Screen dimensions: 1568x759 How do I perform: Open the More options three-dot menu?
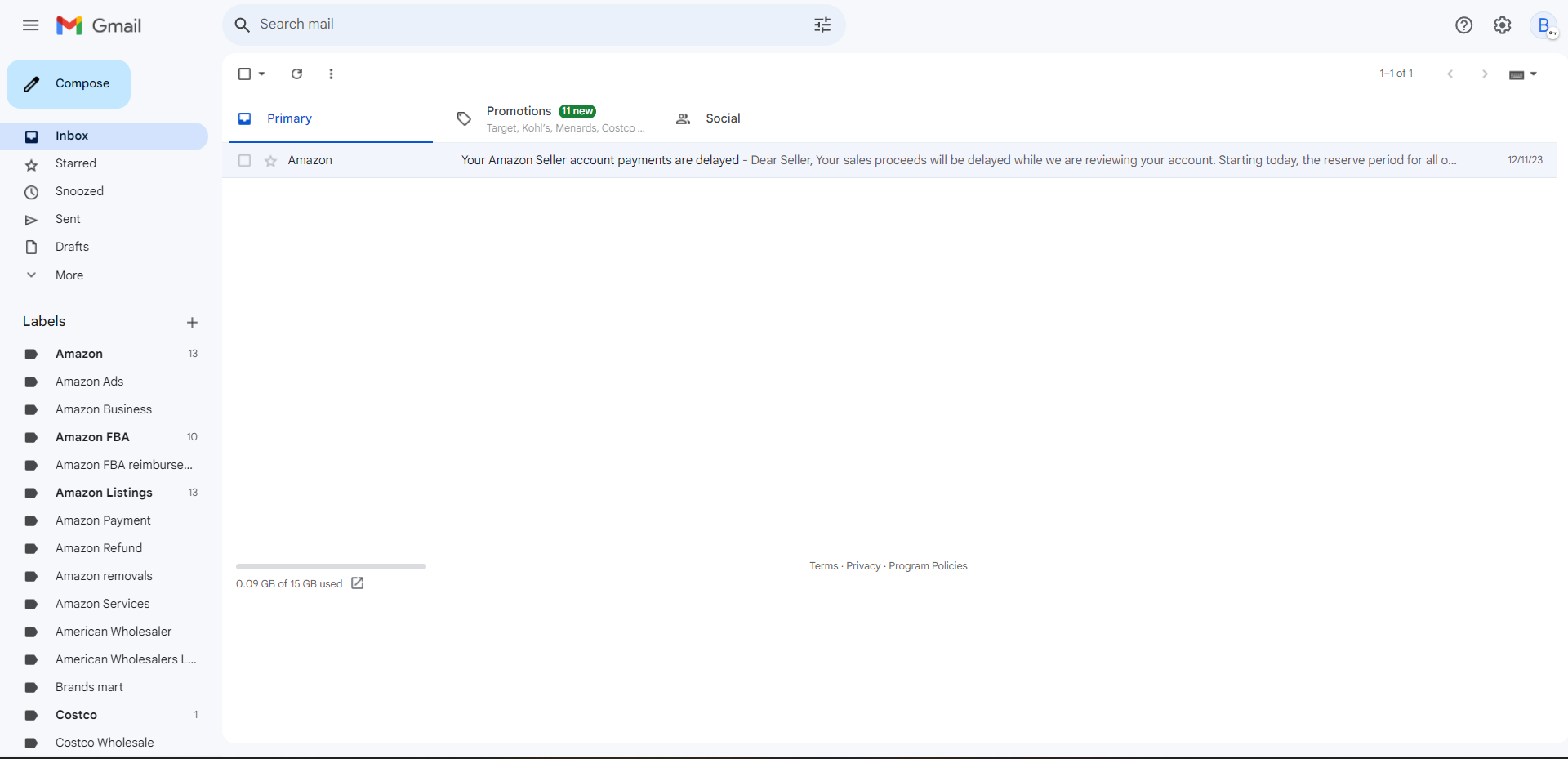point(331,74)
